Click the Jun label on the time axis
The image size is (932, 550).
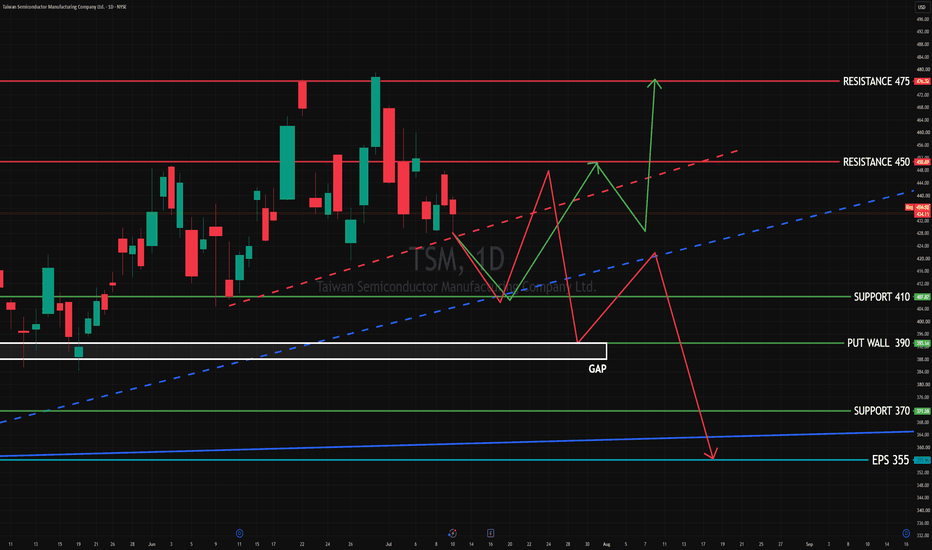point(152,544)
